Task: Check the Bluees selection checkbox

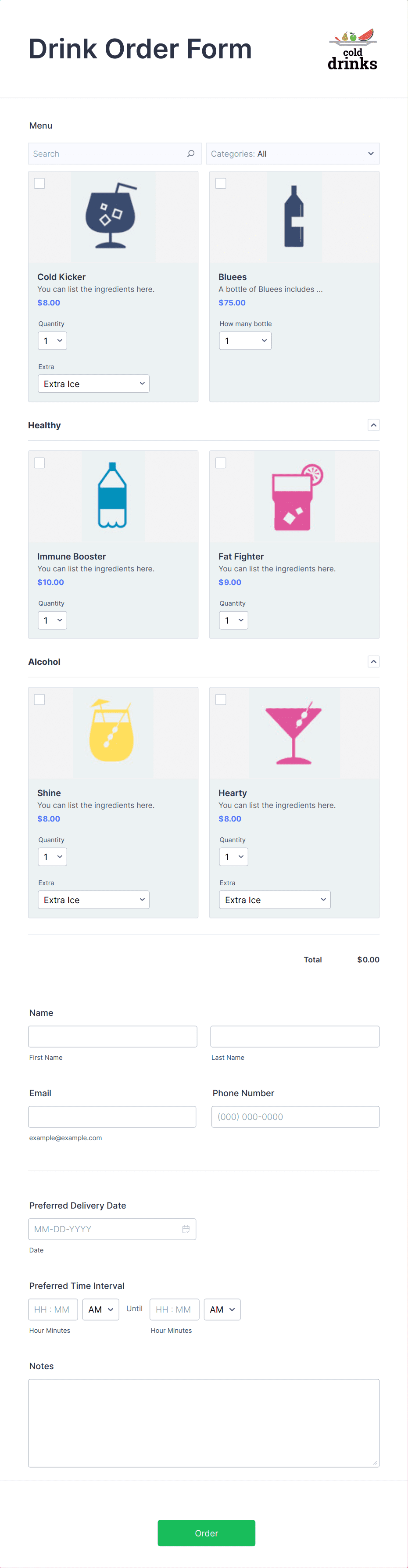Action: coord(220,183)
